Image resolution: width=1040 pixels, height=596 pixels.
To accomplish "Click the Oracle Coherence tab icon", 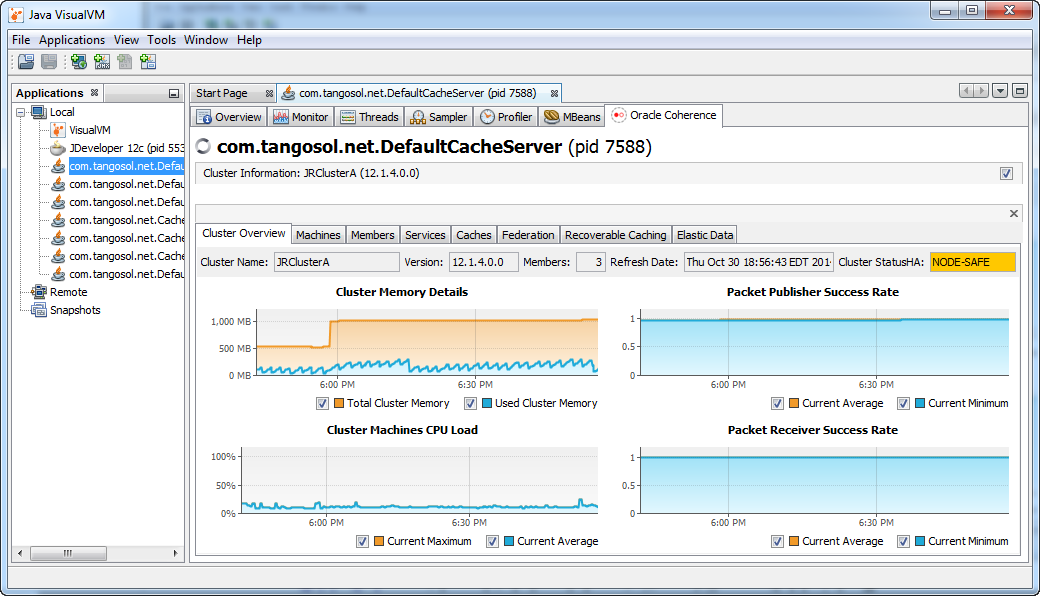I will click(x=619, y=115).
